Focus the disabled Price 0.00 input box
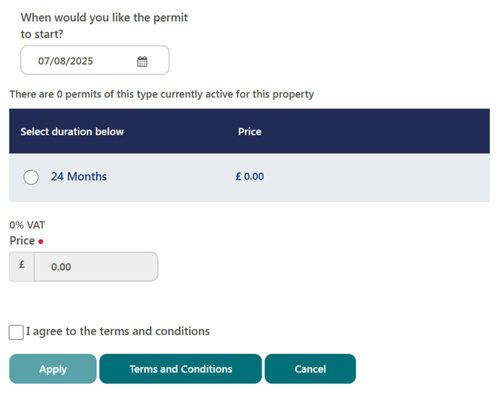The width and height of the screenshot is (500, 405). coord(96,267)
